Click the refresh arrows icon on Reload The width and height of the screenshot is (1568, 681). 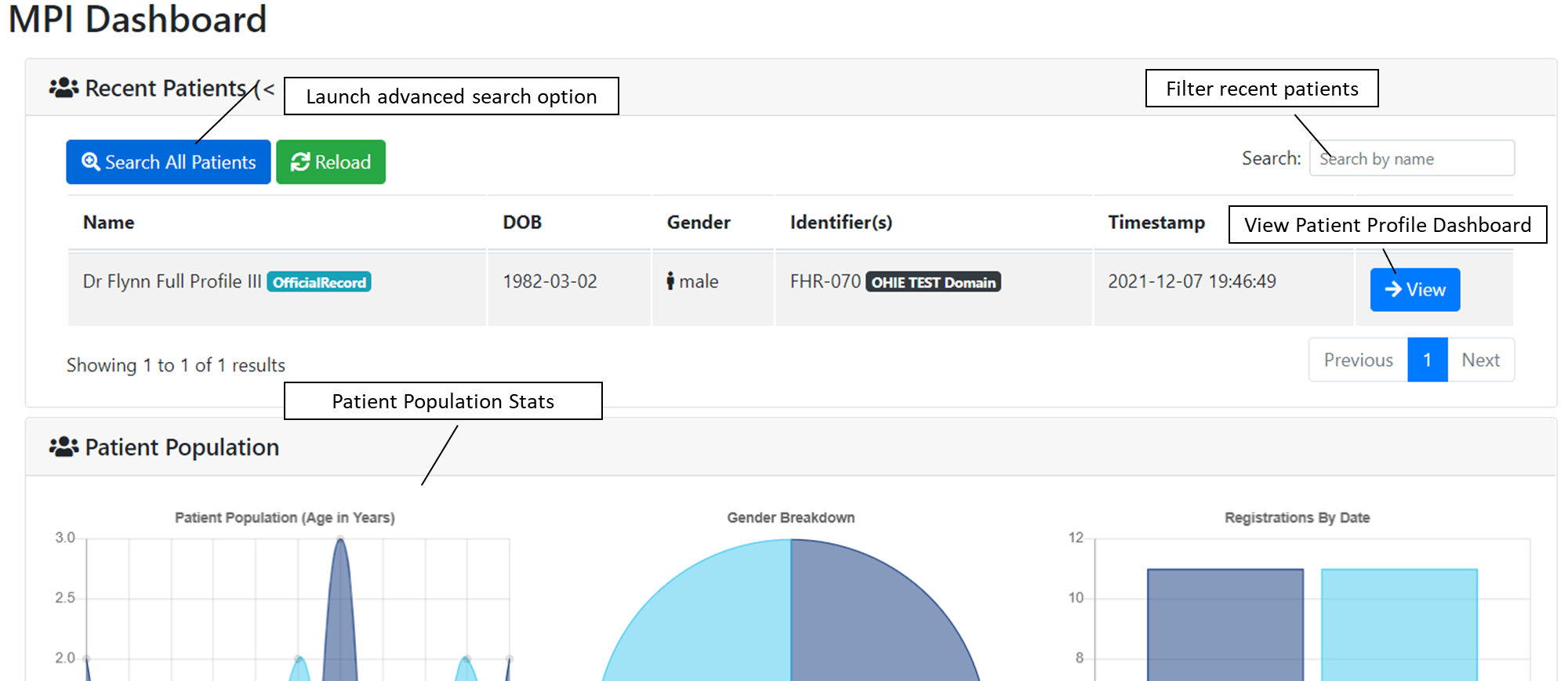(x=300, y=161)
